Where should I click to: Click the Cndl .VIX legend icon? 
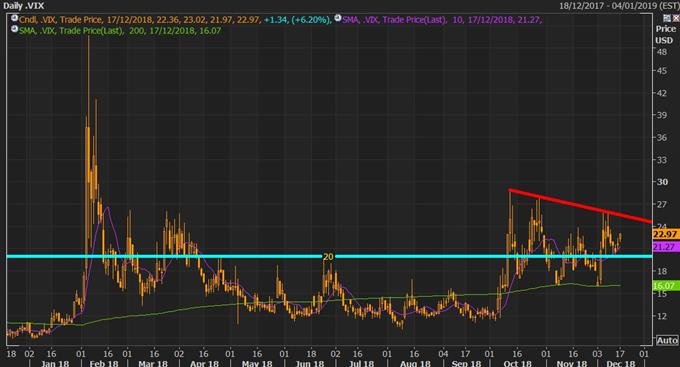click(x=15, y=19)
